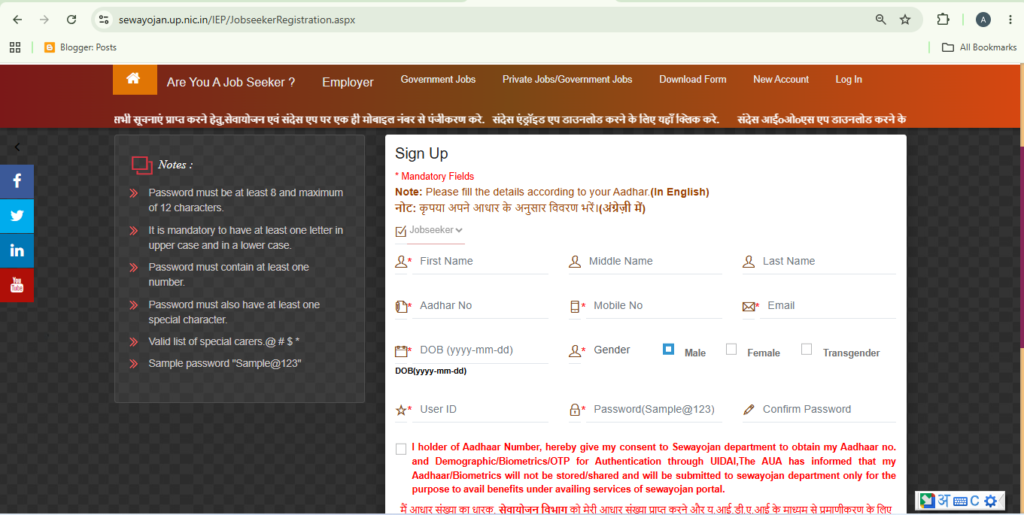Click the New Account link

(x=780, y=80)
